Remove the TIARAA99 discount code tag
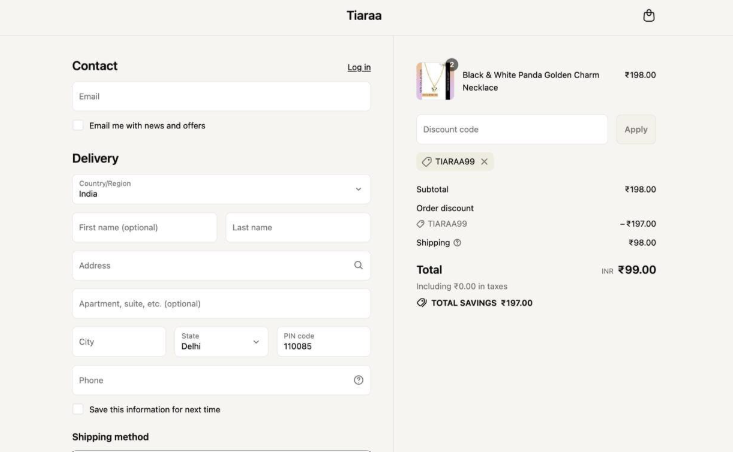This screenshot has width=733, height=452. [484, 162]
